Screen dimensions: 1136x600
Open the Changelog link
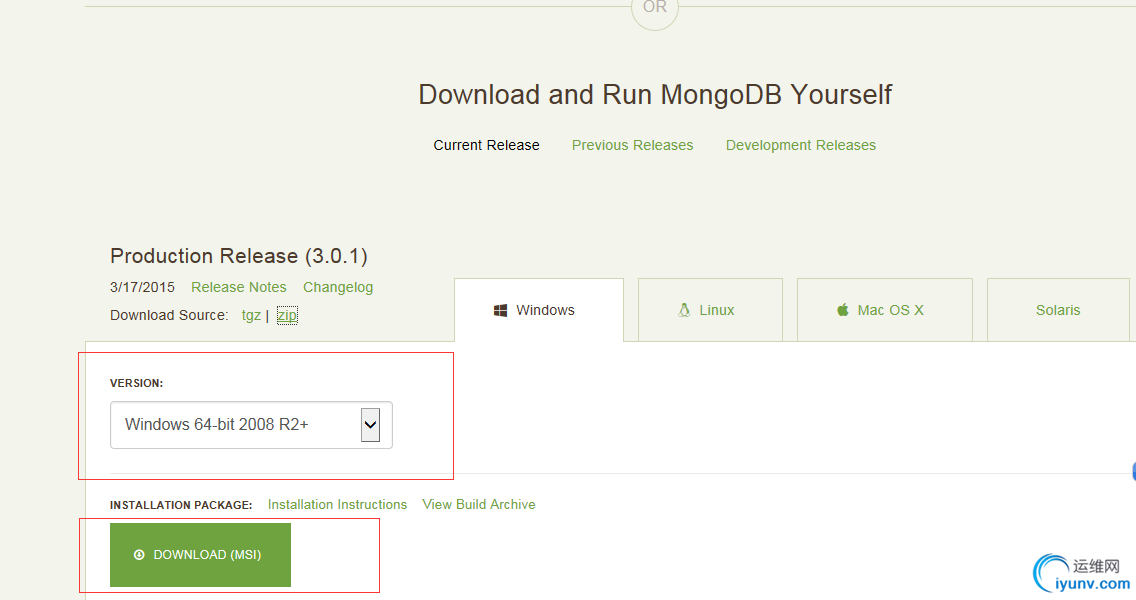tap(338, 287)
